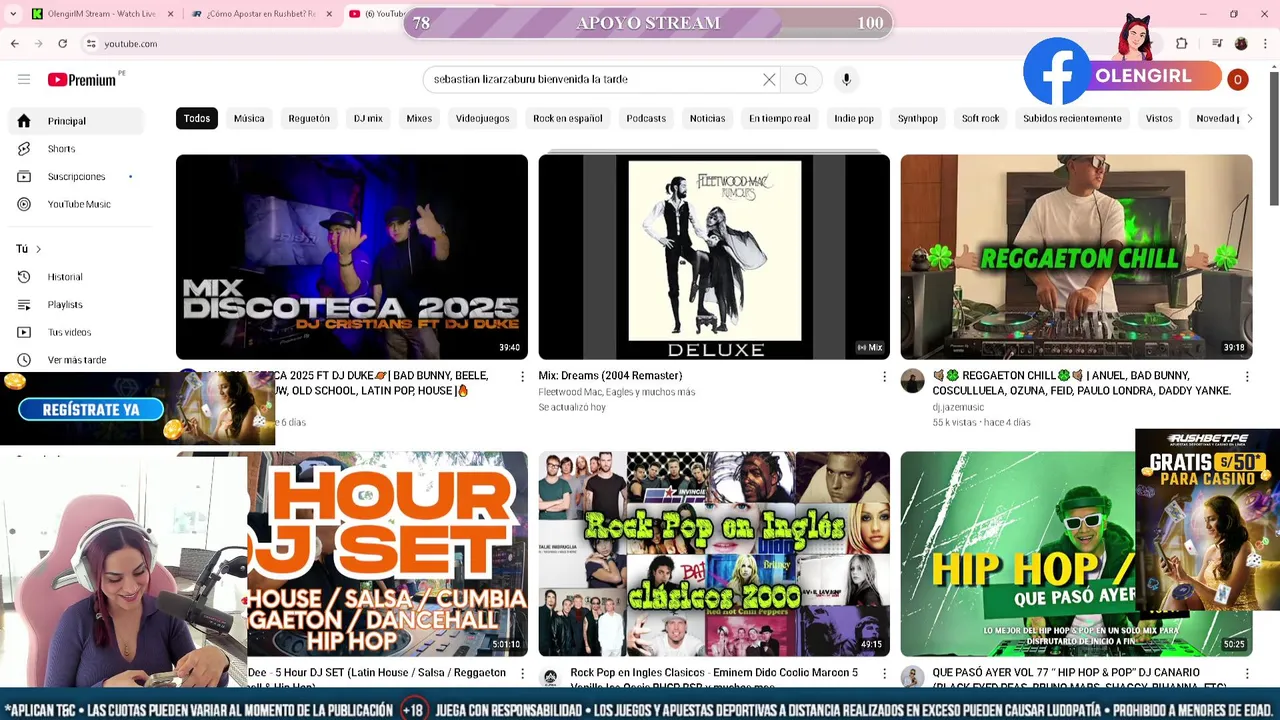1280x720 pixels.
Task: Select the Subidos recientemente filter chip
Action: 1072,118
